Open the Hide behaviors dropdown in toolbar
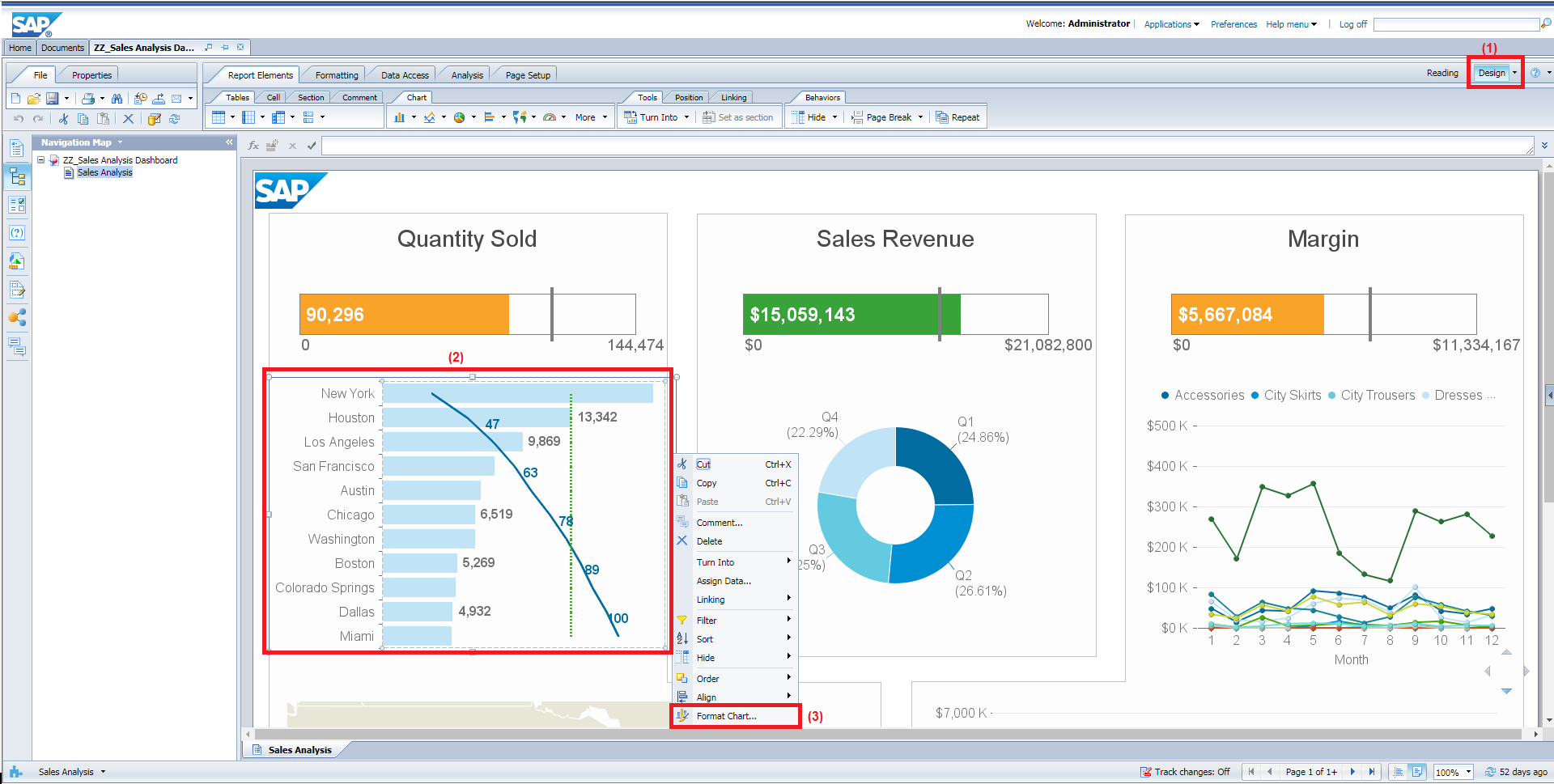Screen dimensions: 1554x784 [x=834, y=117]
